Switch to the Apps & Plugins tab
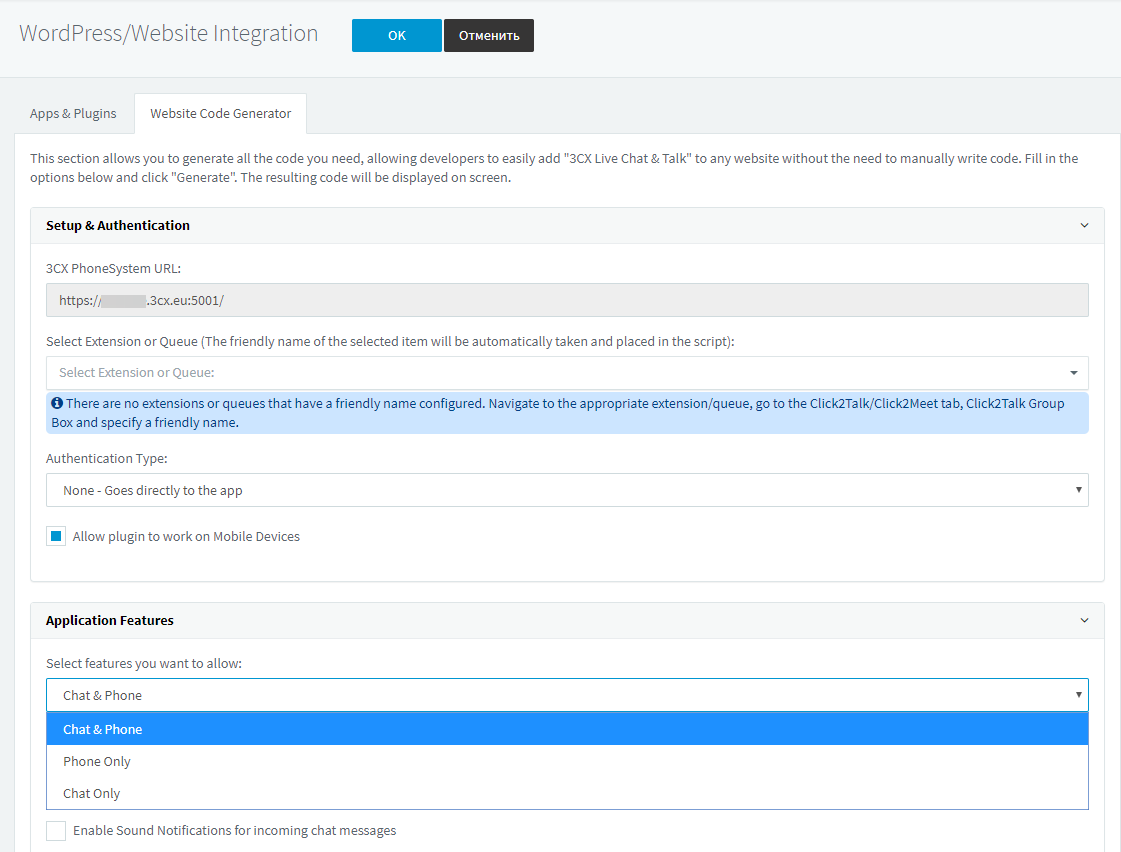Viewport: 1121px width, 852px height. click(73, 114)
